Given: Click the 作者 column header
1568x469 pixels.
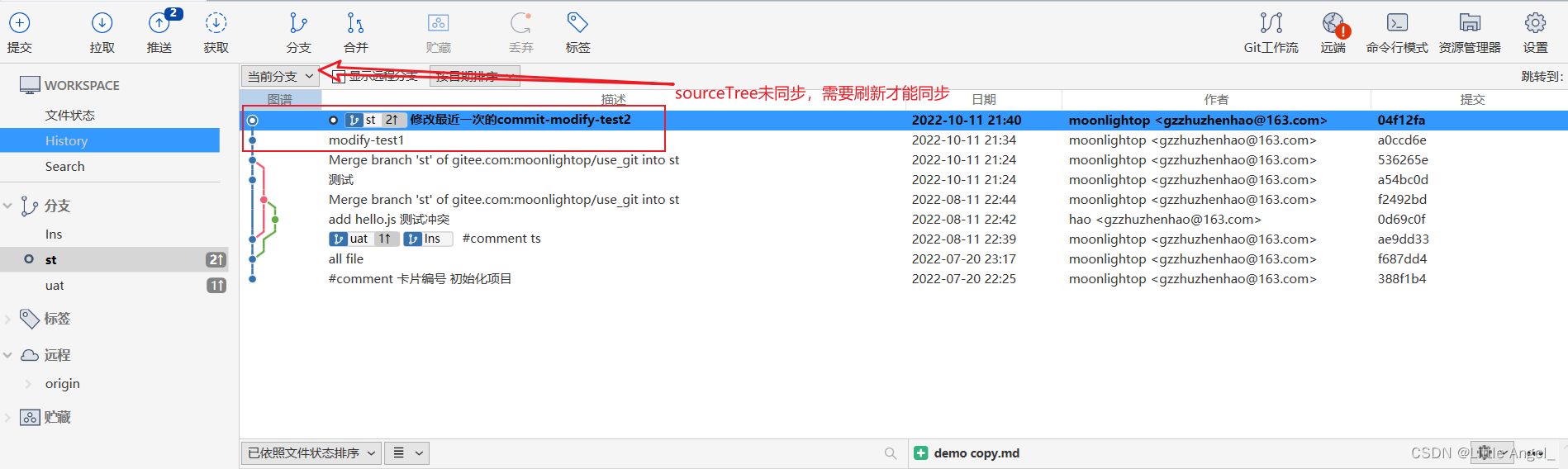Looking at the screenshot, I should [1216, 100].
